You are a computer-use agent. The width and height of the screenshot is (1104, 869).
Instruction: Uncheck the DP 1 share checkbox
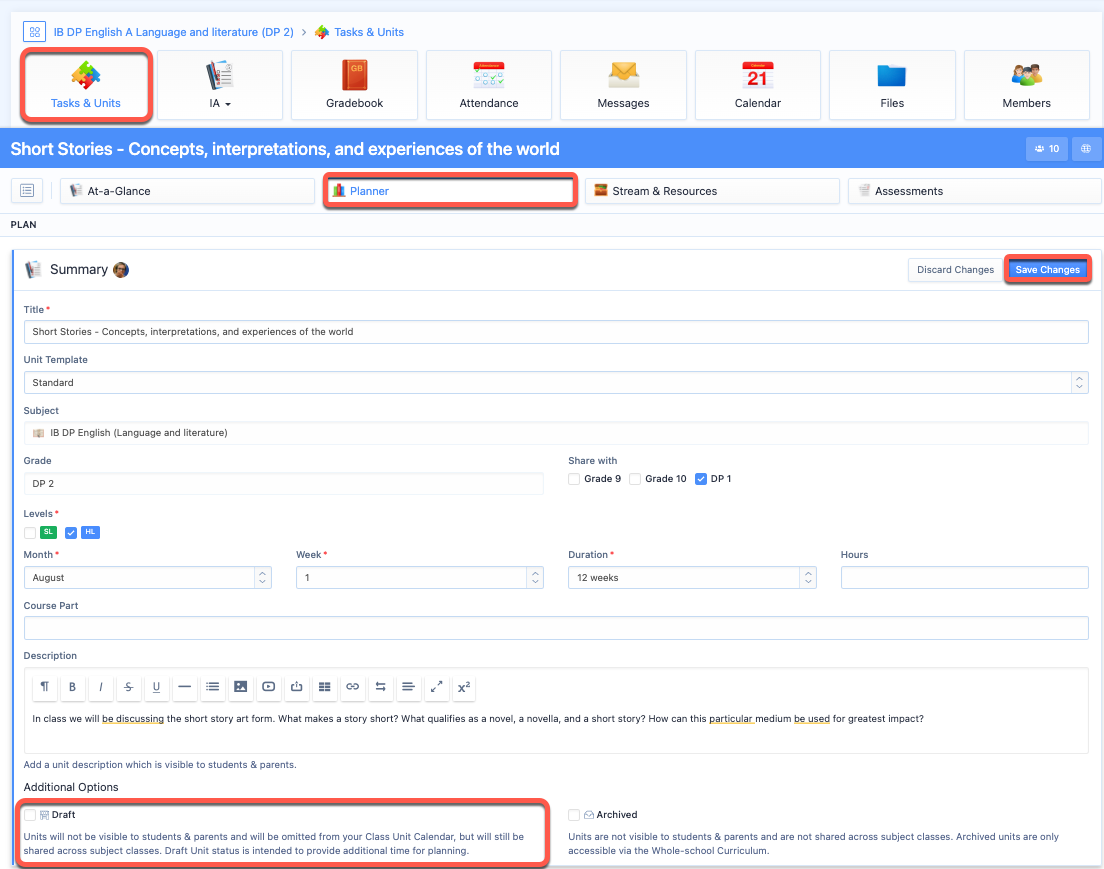[701, 479]
